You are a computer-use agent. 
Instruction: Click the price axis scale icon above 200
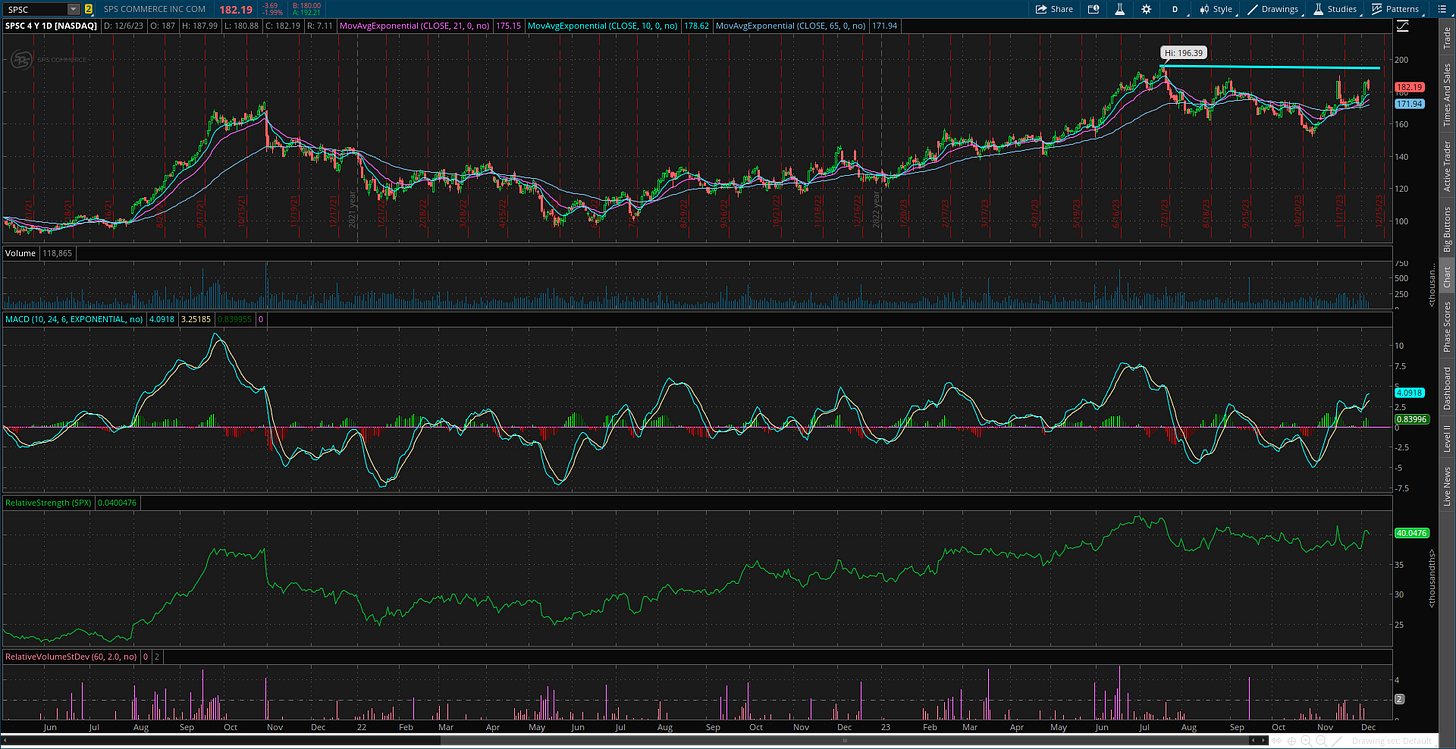1403,26
